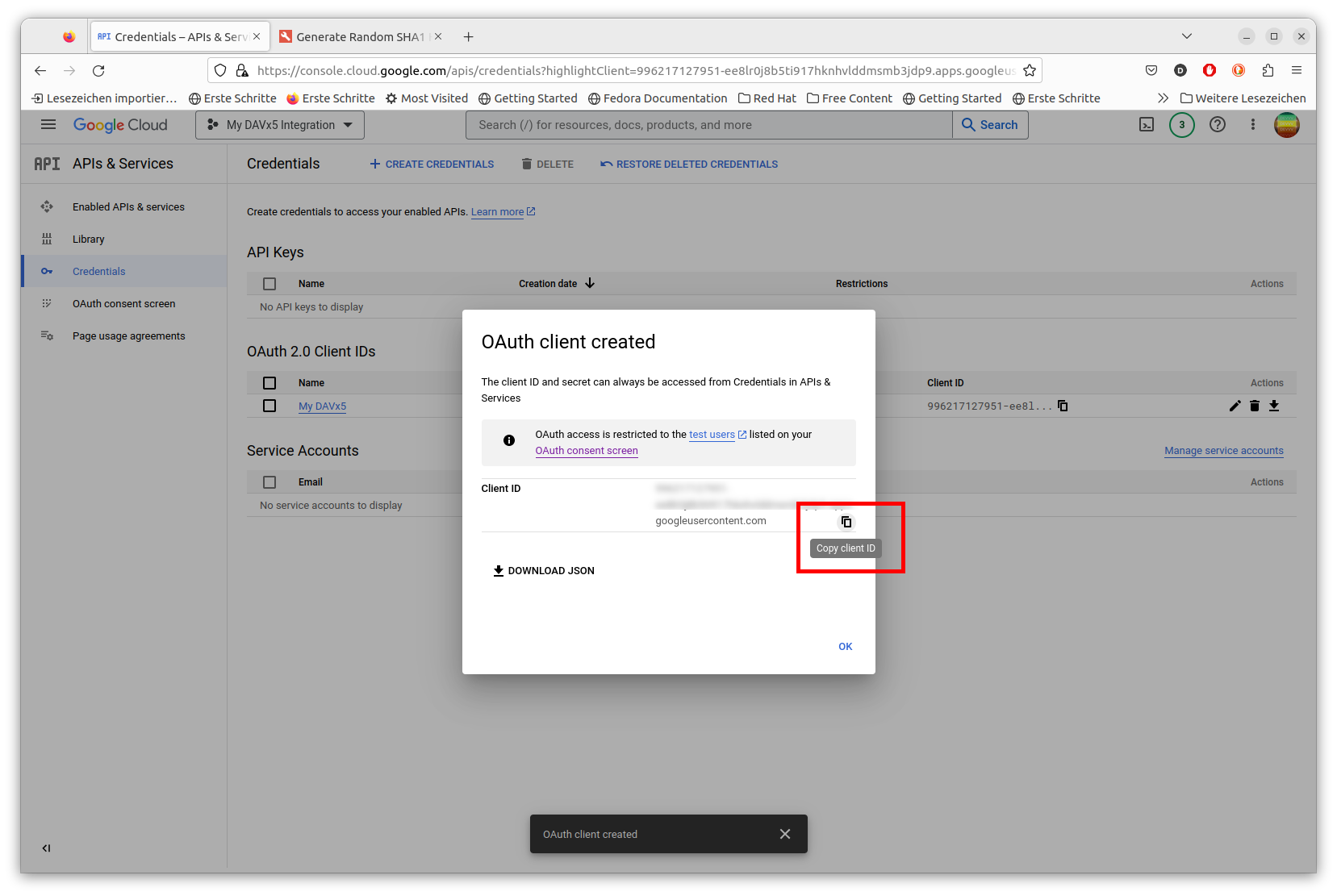This screenshot has height=896, width=1337.
Task: Open Weitere Lesezeichen folder
Action: tap(1243, 98)
